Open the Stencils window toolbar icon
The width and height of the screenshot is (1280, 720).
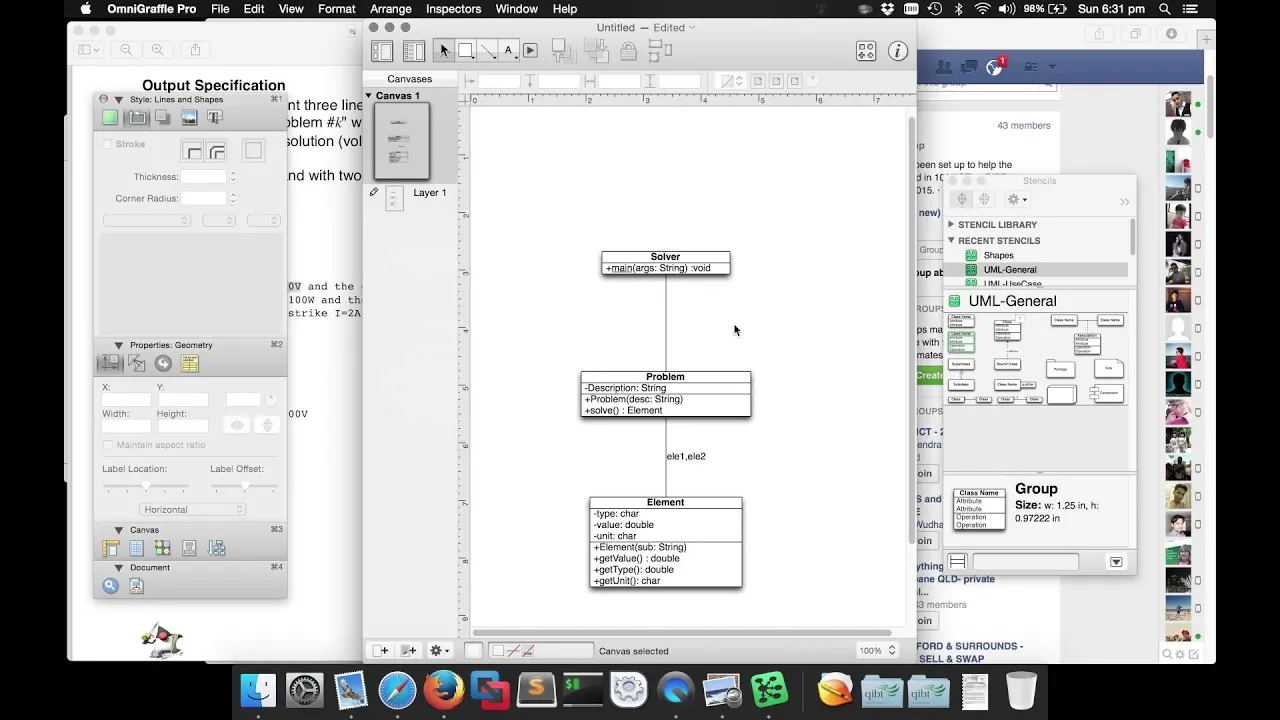click(866, 51)
